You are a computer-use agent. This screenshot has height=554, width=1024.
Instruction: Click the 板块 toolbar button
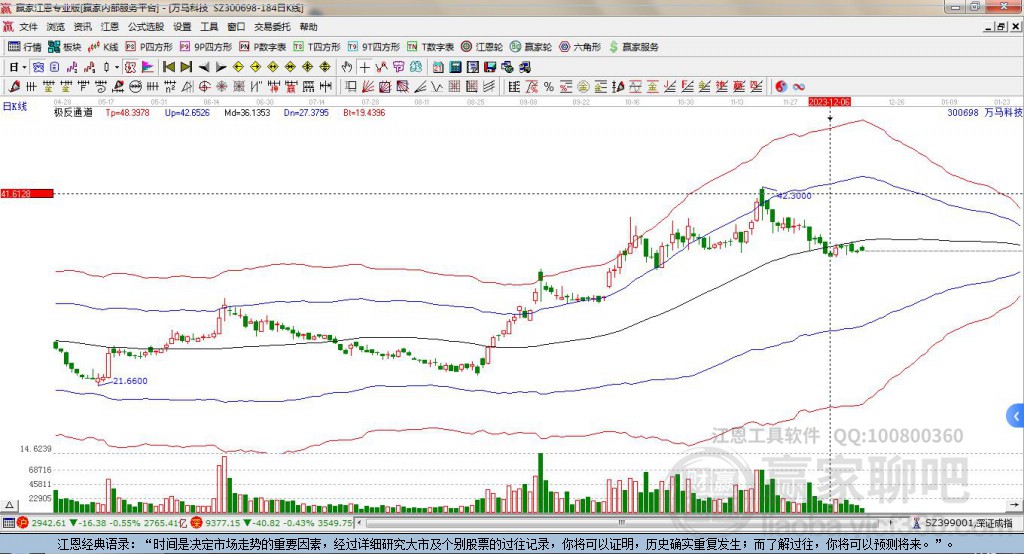coord(65,47)
